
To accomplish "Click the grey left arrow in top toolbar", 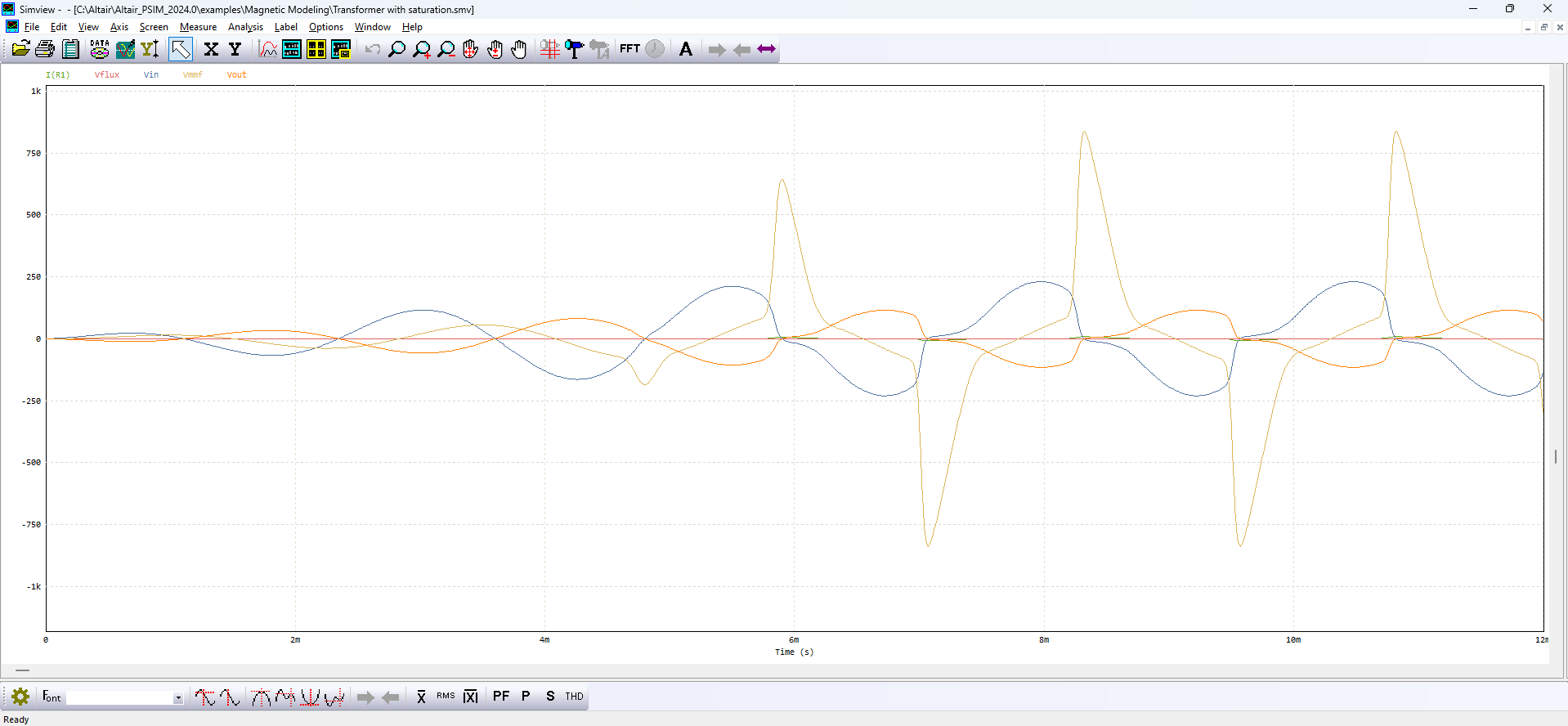I will (741, 50).
